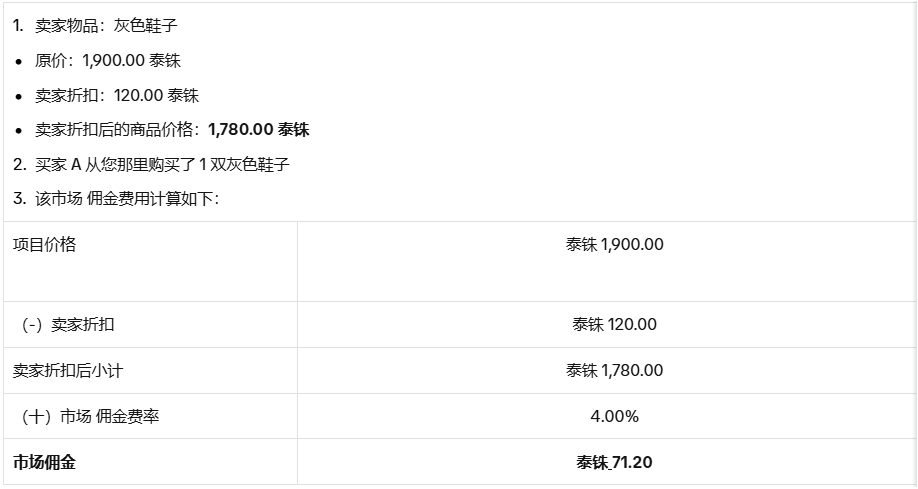The height and width of the screenshot is (489, 918).
Task: Click the bold 1,780.00 泰铢 bullet value
Action: point(258,130)
